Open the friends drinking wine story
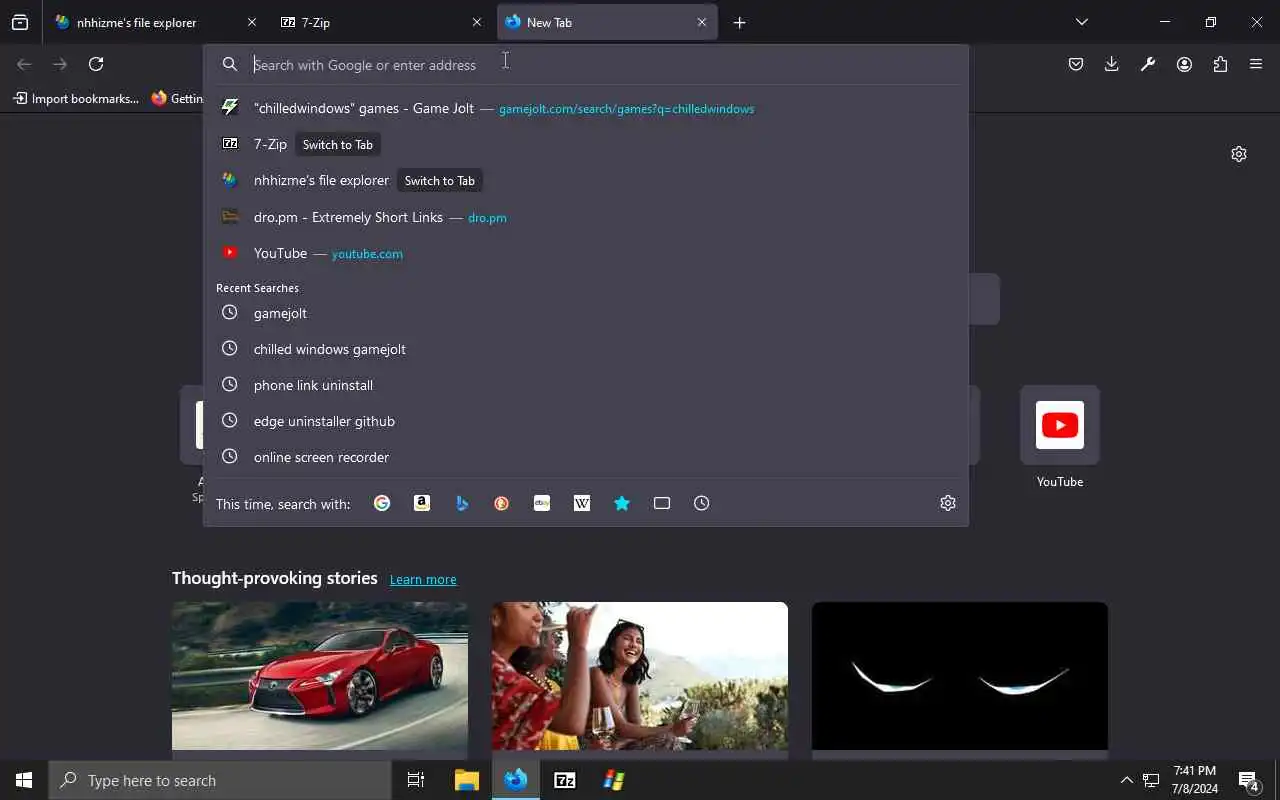The image size is (1280, 800). [x=640, y=675]
